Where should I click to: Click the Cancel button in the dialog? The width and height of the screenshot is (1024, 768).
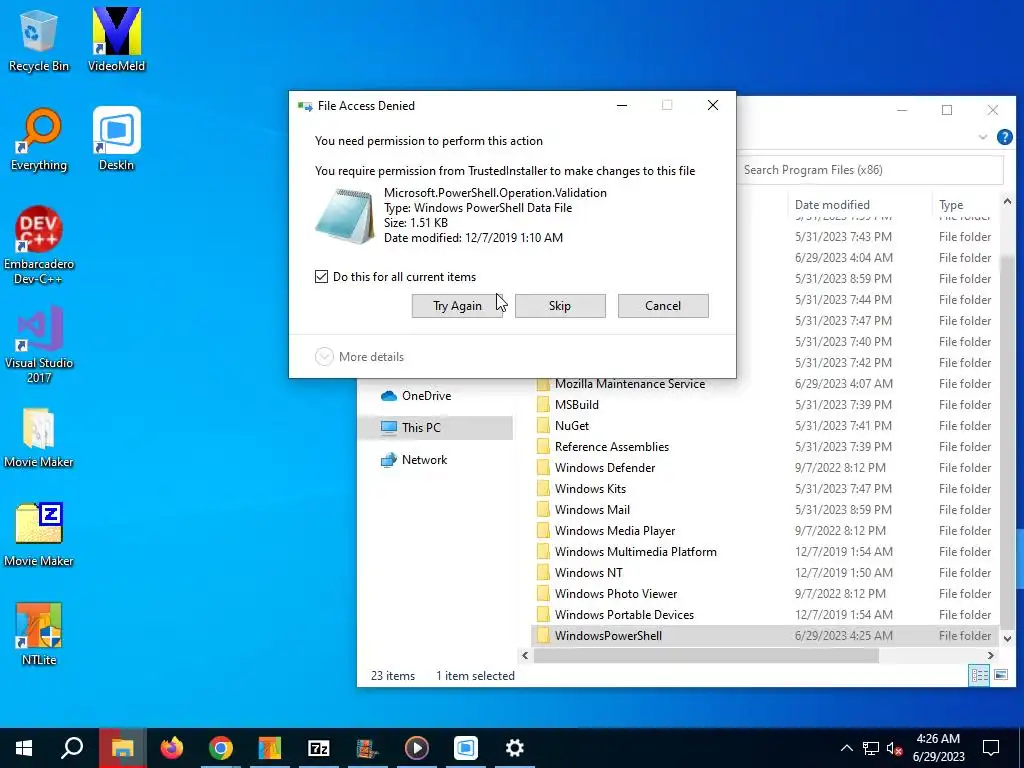pyautogui.click(x=663, y=306)
